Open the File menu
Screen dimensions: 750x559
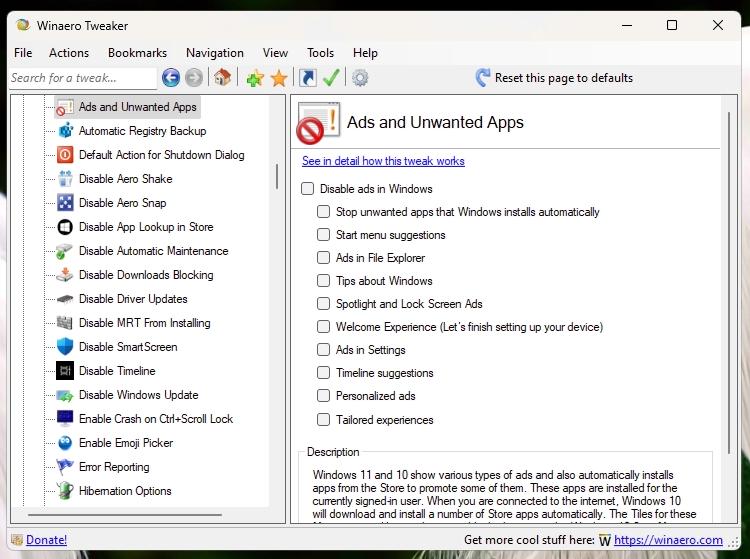click(23, 53)
